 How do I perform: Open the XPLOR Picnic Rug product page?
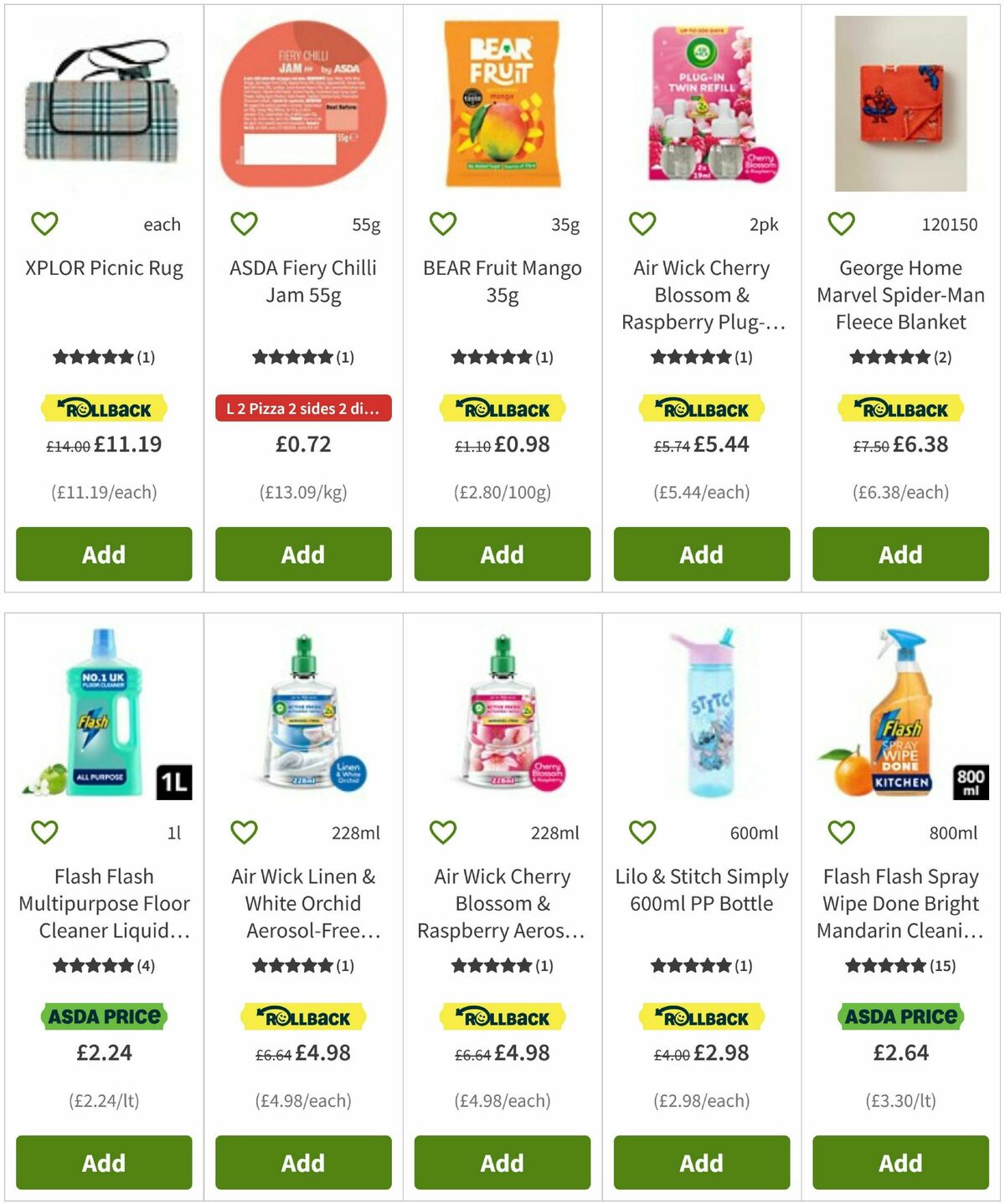[x=102, y=269]
